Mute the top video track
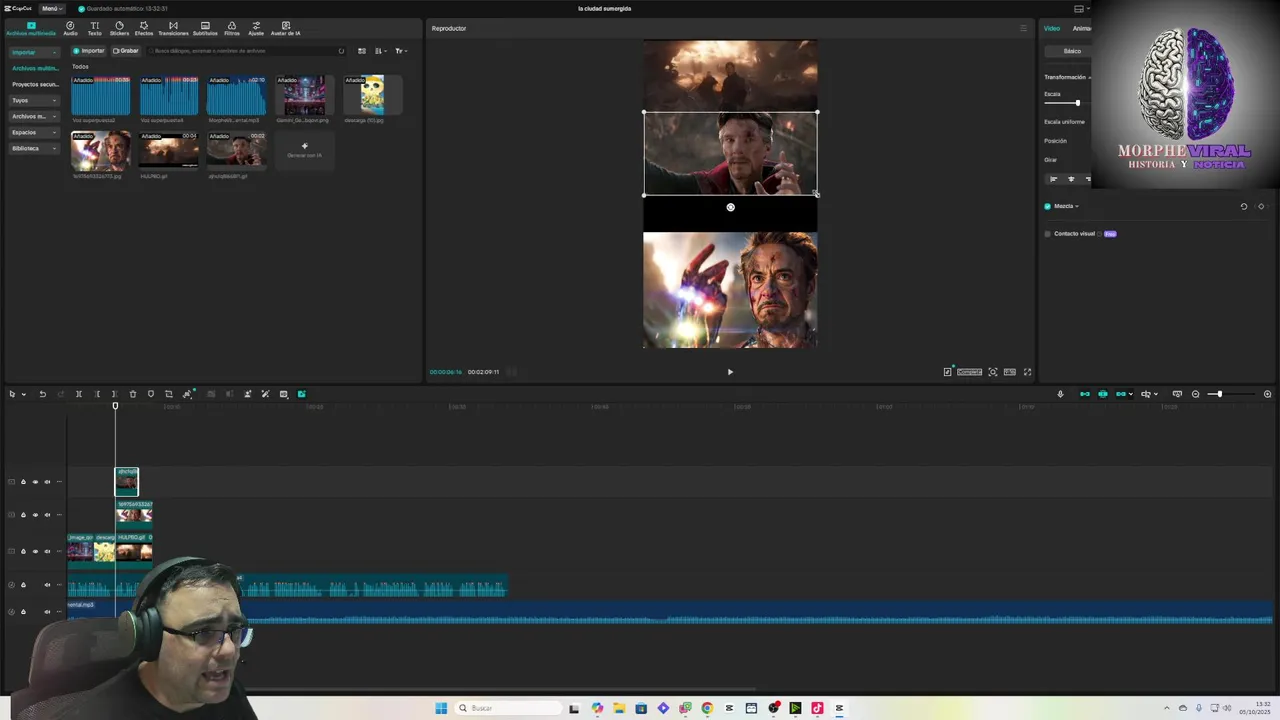 [47, 482]
